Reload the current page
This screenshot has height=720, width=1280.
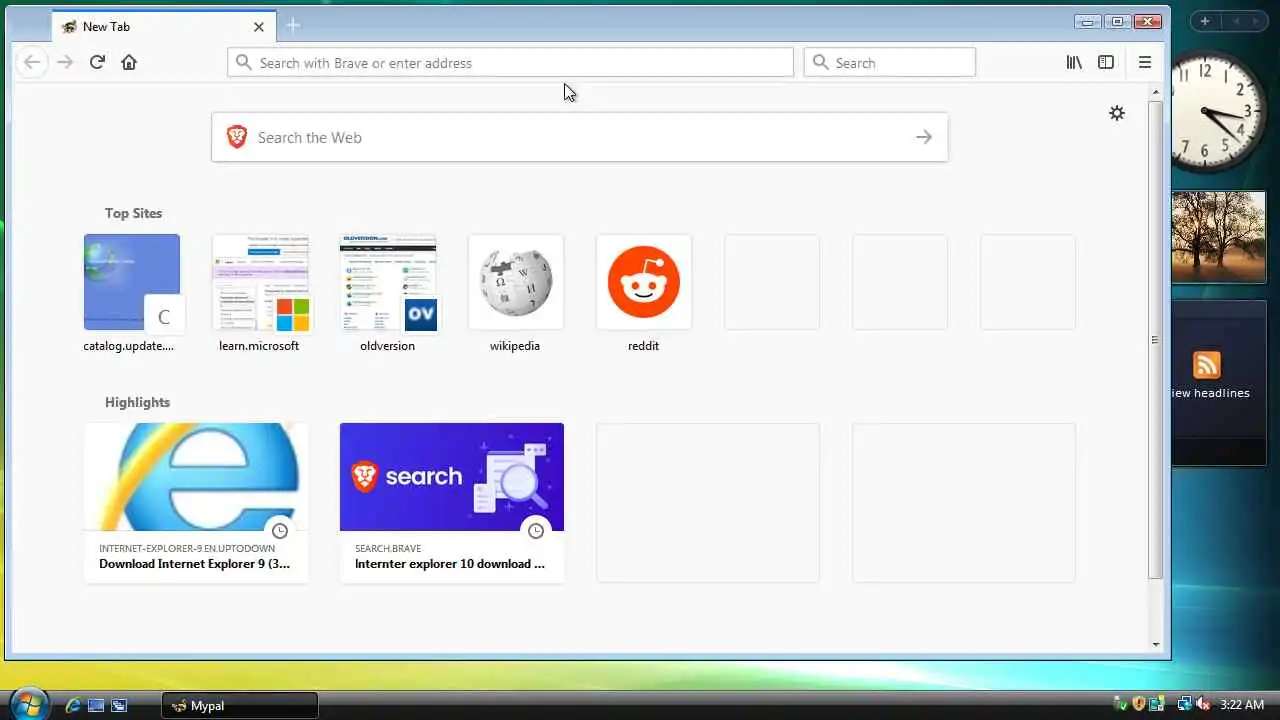click(97, 62)
